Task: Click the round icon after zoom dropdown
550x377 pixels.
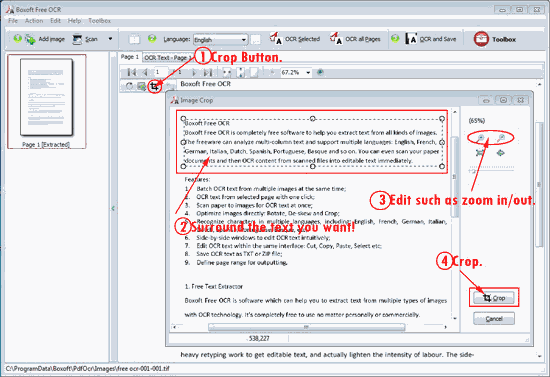Action: 320,73
